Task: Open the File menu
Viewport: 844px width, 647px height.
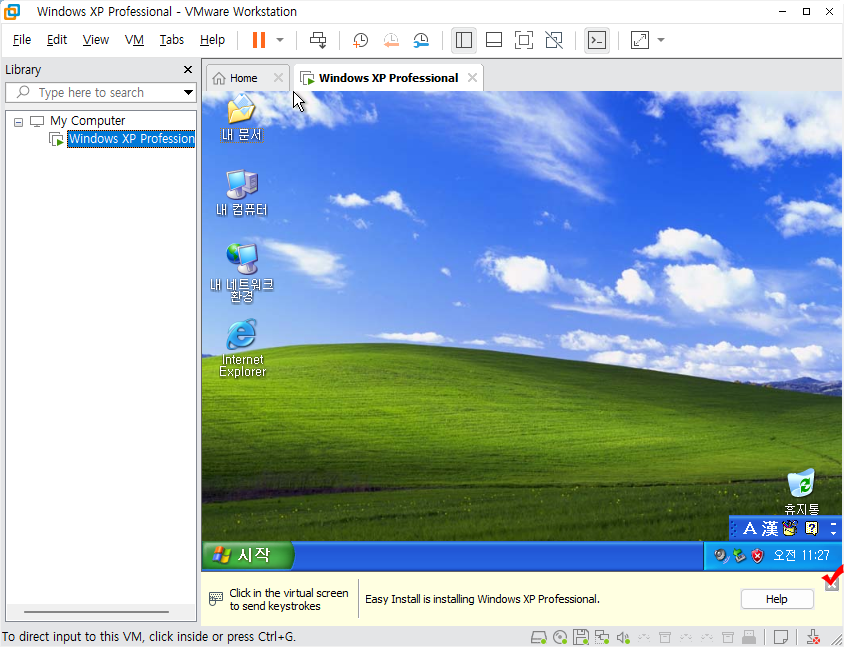Action: tap(22, 40)
